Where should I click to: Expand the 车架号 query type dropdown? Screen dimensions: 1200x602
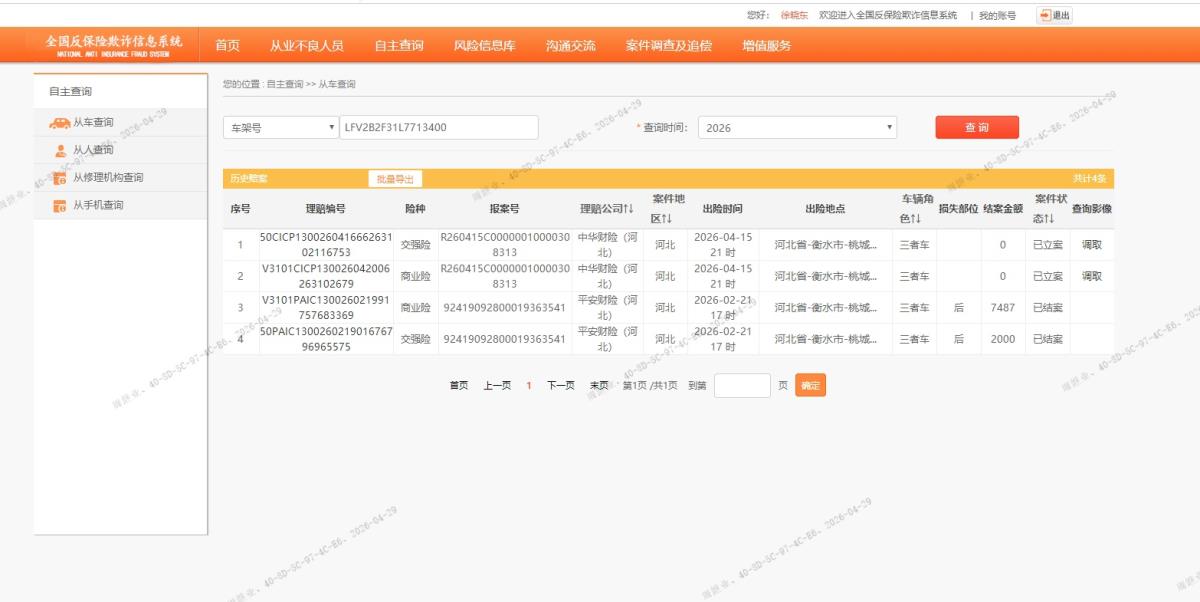(x=281, y=128)
